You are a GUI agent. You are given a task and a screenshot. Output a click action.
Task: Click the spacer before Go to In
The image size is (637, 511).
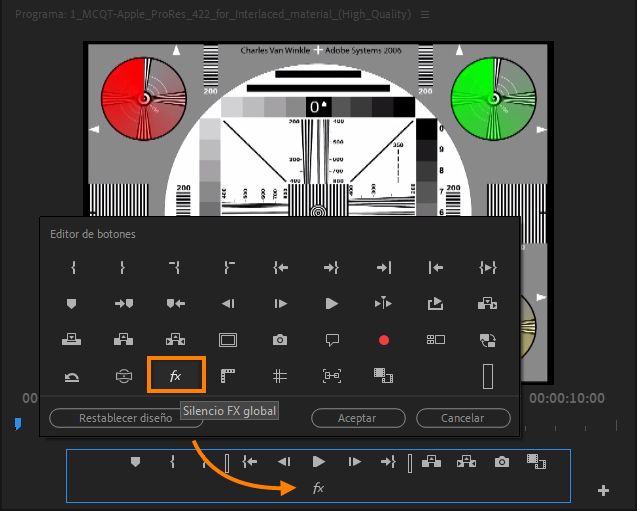tap(227, 463)
